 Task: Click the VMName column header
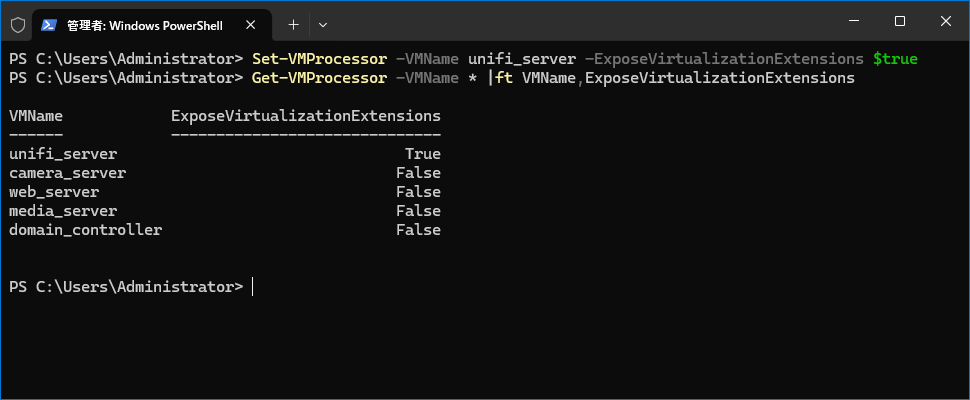[x=36, y=116]
